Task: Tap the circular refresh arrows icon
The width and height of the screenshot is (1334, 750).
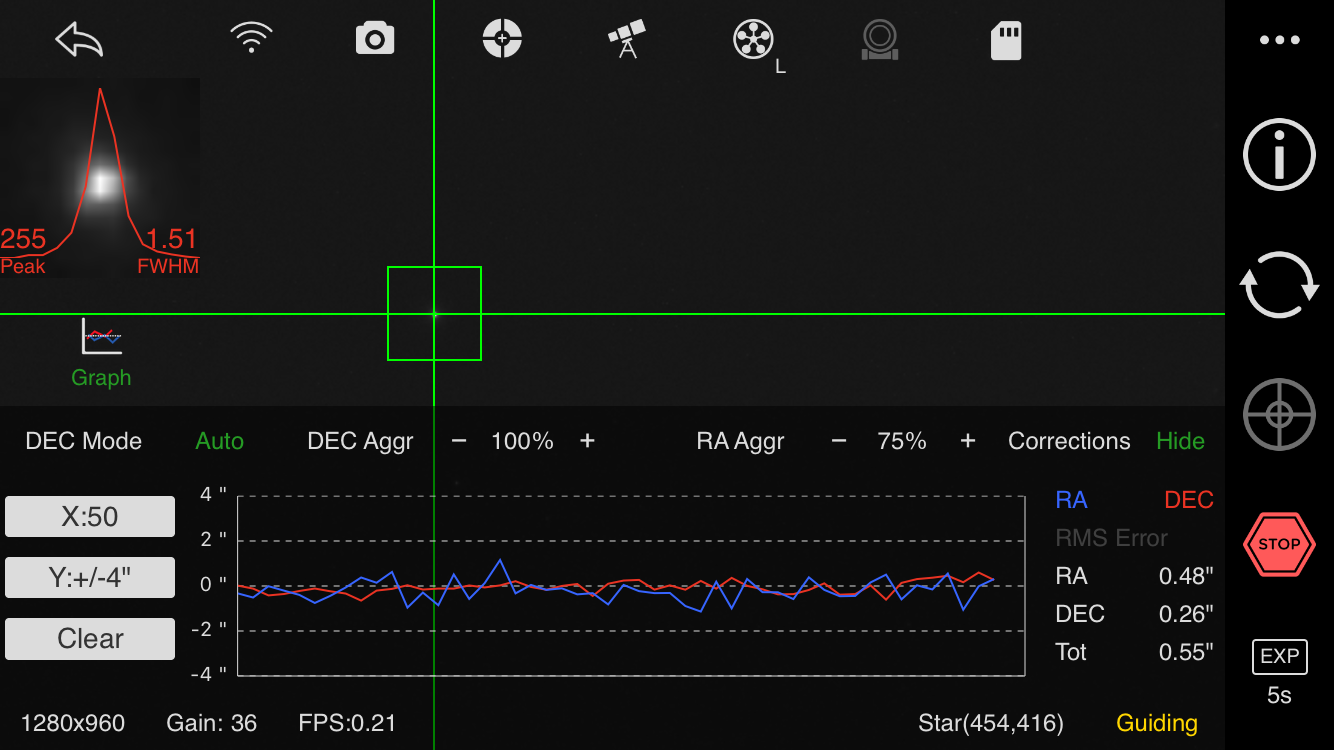Action: click(x=1279, y=285)
